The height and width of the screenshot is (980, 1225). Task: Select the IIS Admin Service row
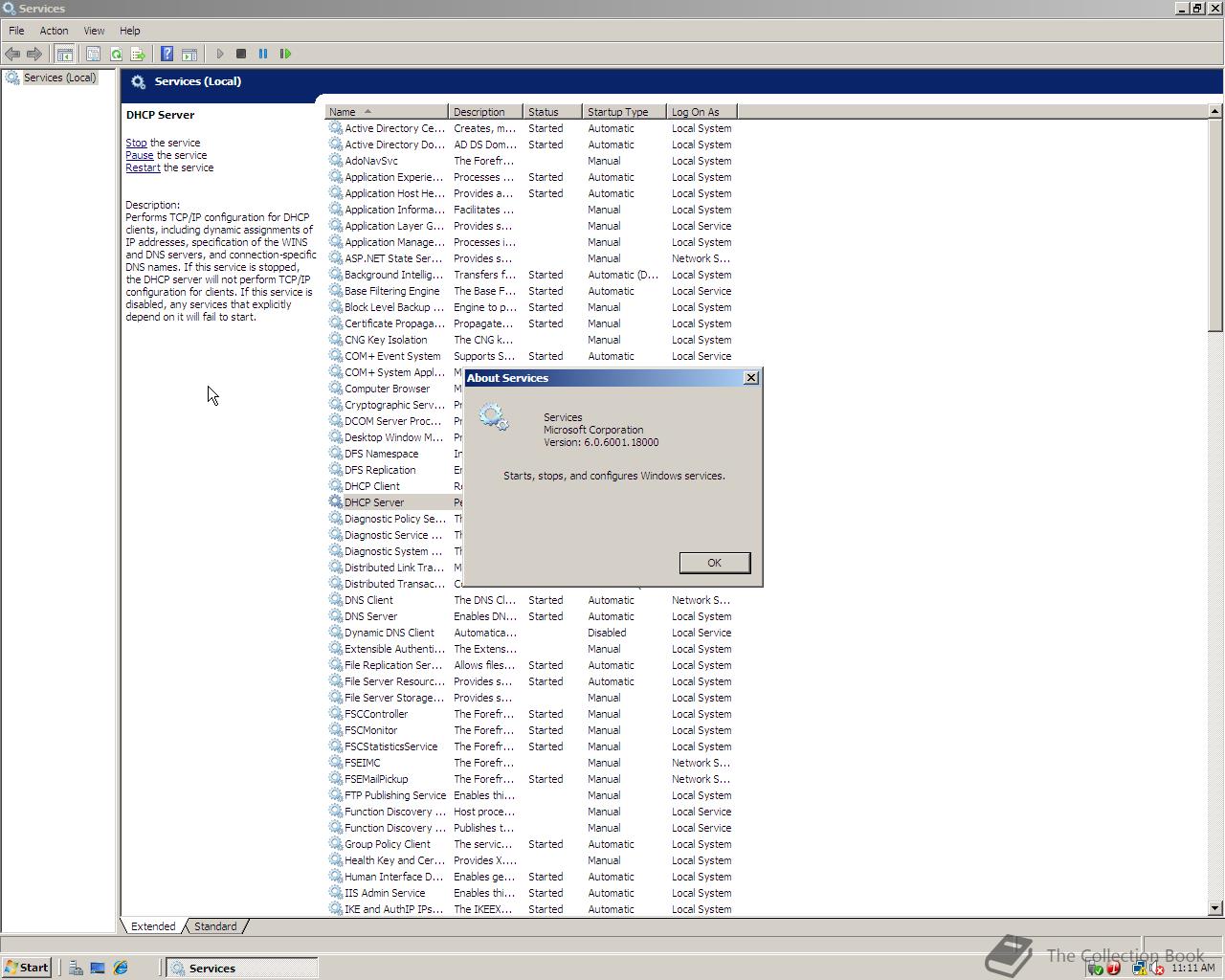point(385,893)
